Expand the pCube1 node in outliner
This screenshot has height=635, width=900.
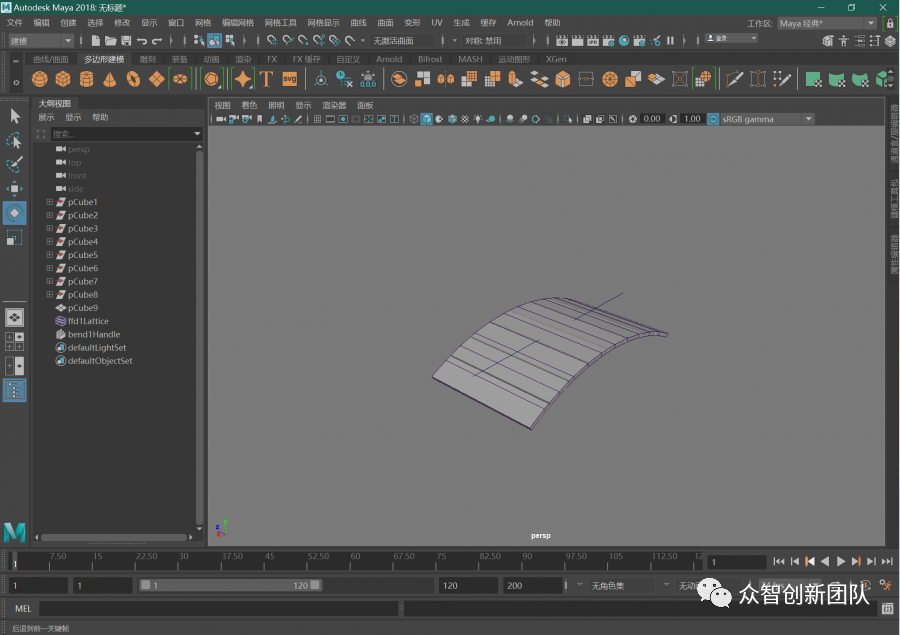pyautogui.click(x=49, y=202)
